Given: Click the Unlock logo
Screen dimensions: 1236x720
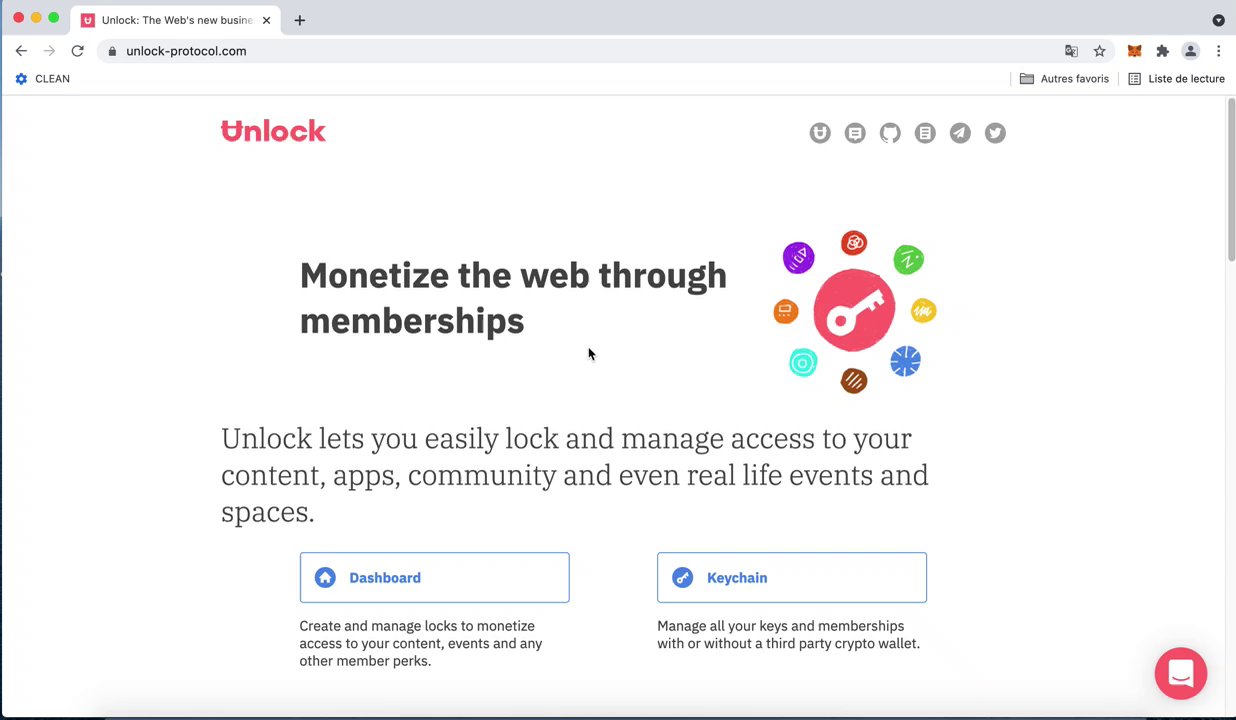Looking at the screenshot, I should pyautogui.click(x=273, y=131).
